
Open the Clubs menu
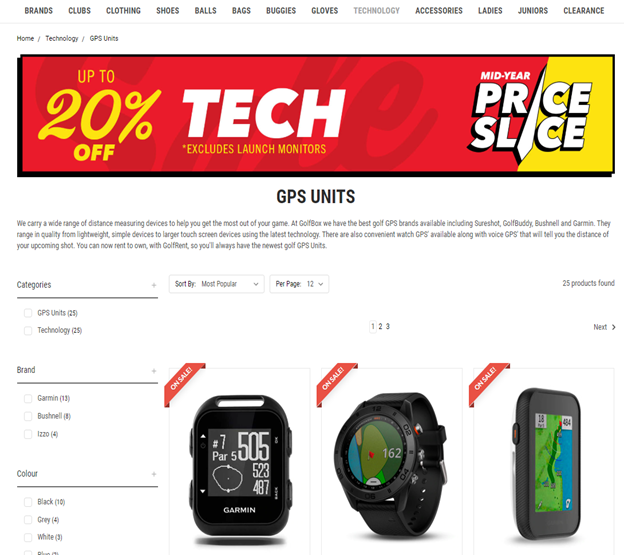pos(80,11)
